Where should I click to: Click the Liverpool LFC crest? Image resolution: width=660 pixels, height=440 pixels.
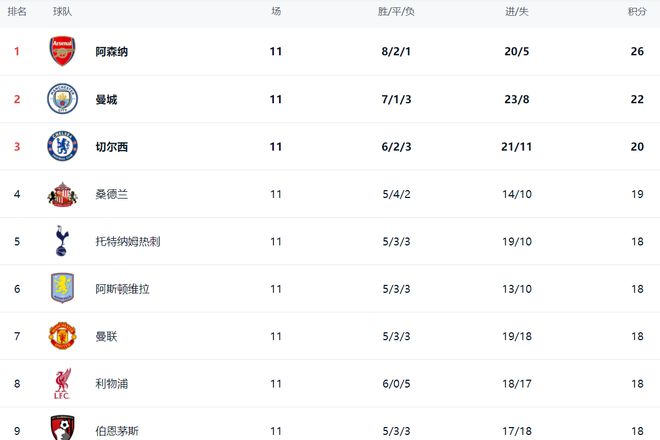pos(62,384)
